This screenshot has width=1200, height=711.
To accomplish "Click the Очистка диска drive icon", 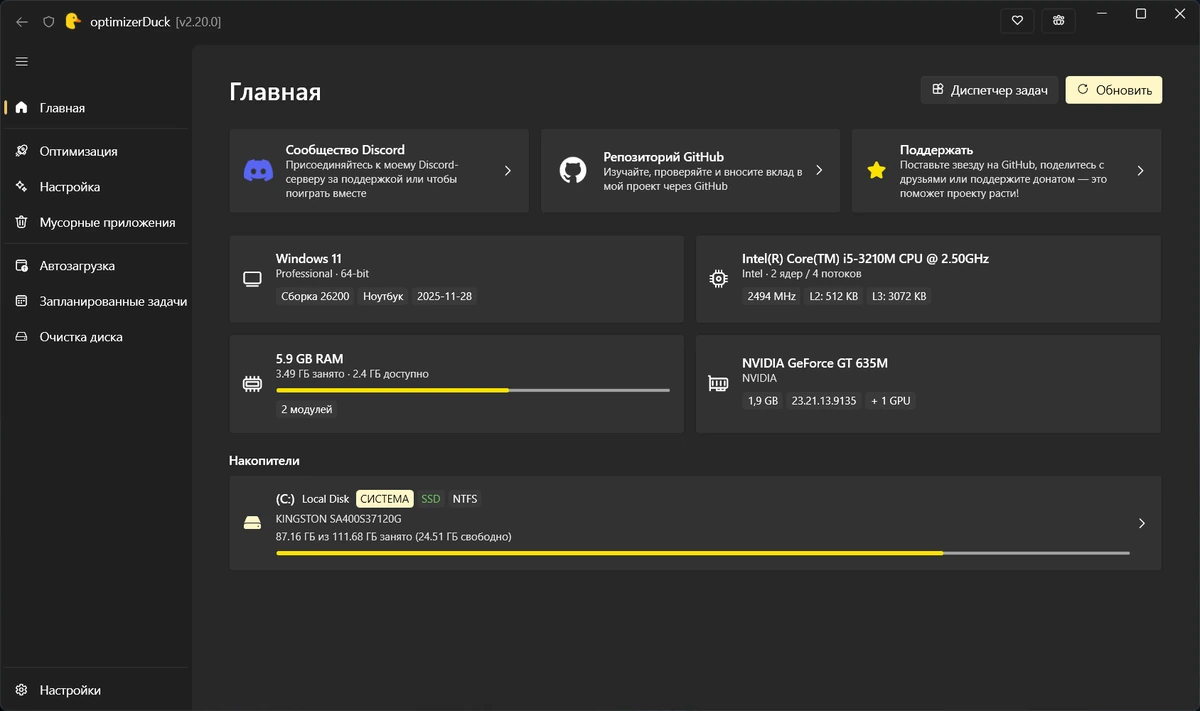I will [22, 337].
